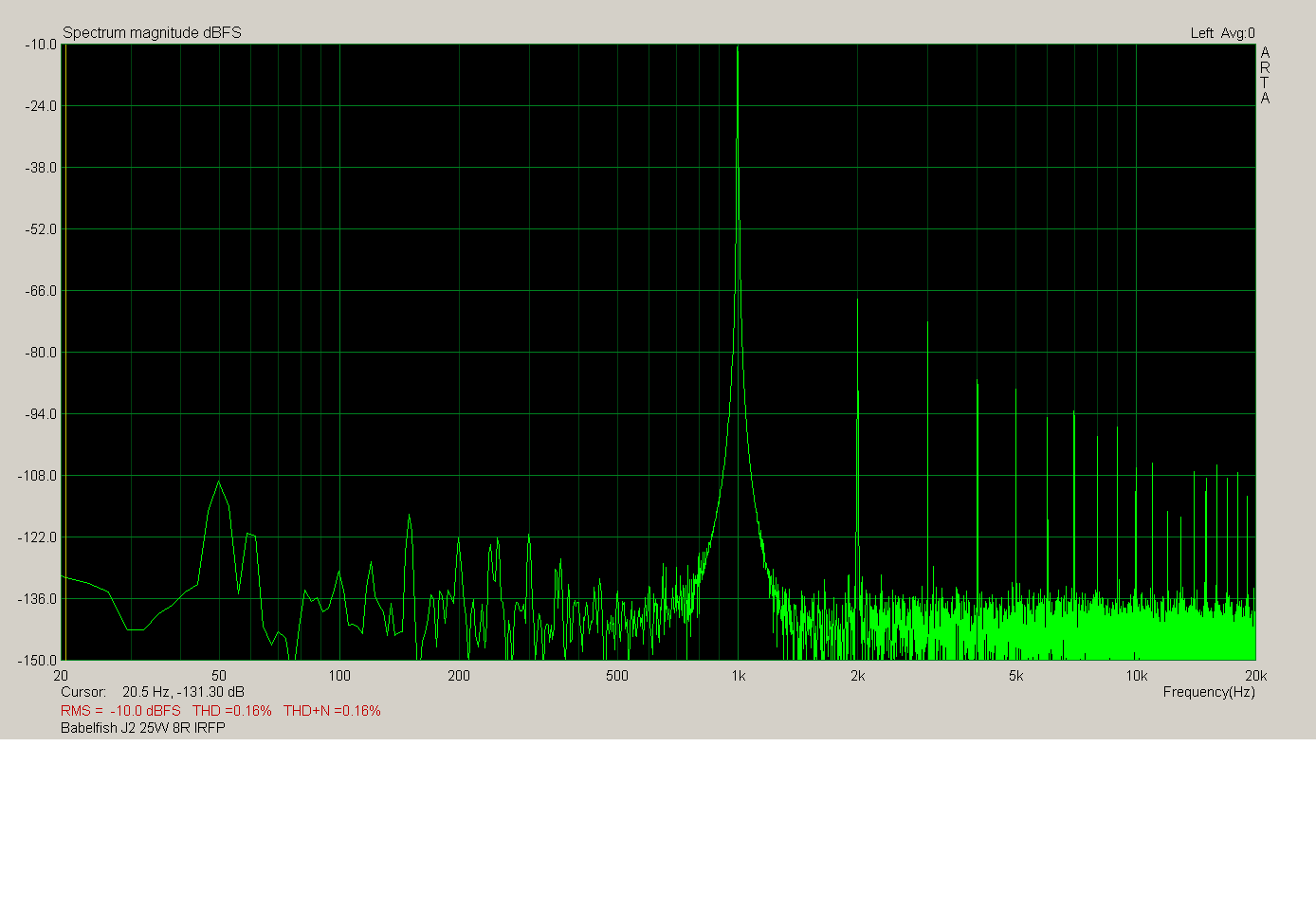This screenshot has width=1316, height=910.
Task: Click the '-150.0' y-axis label
Action: point(38,661)
